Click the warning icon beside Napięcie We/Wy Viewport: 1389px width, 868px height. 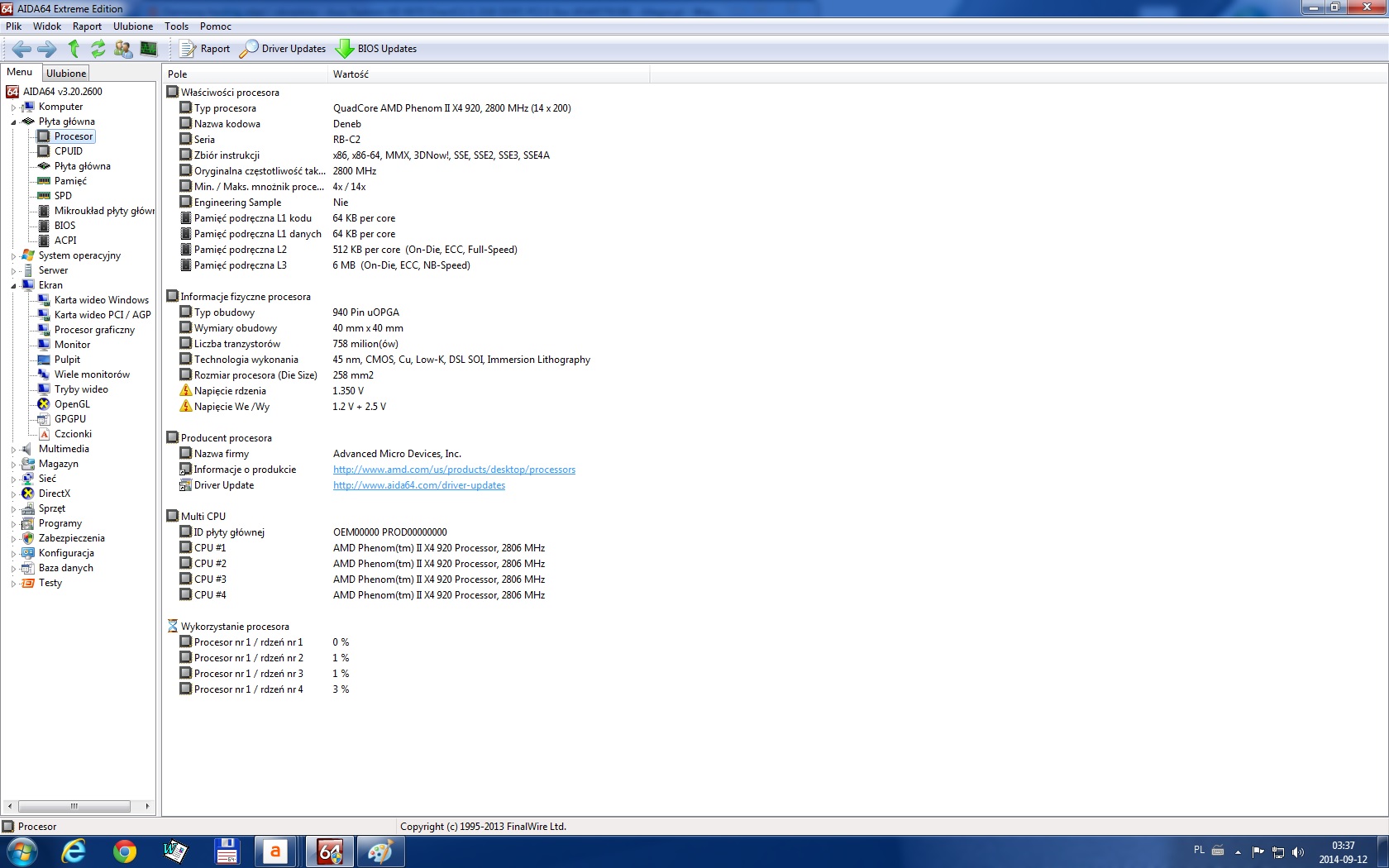(186, 407)
